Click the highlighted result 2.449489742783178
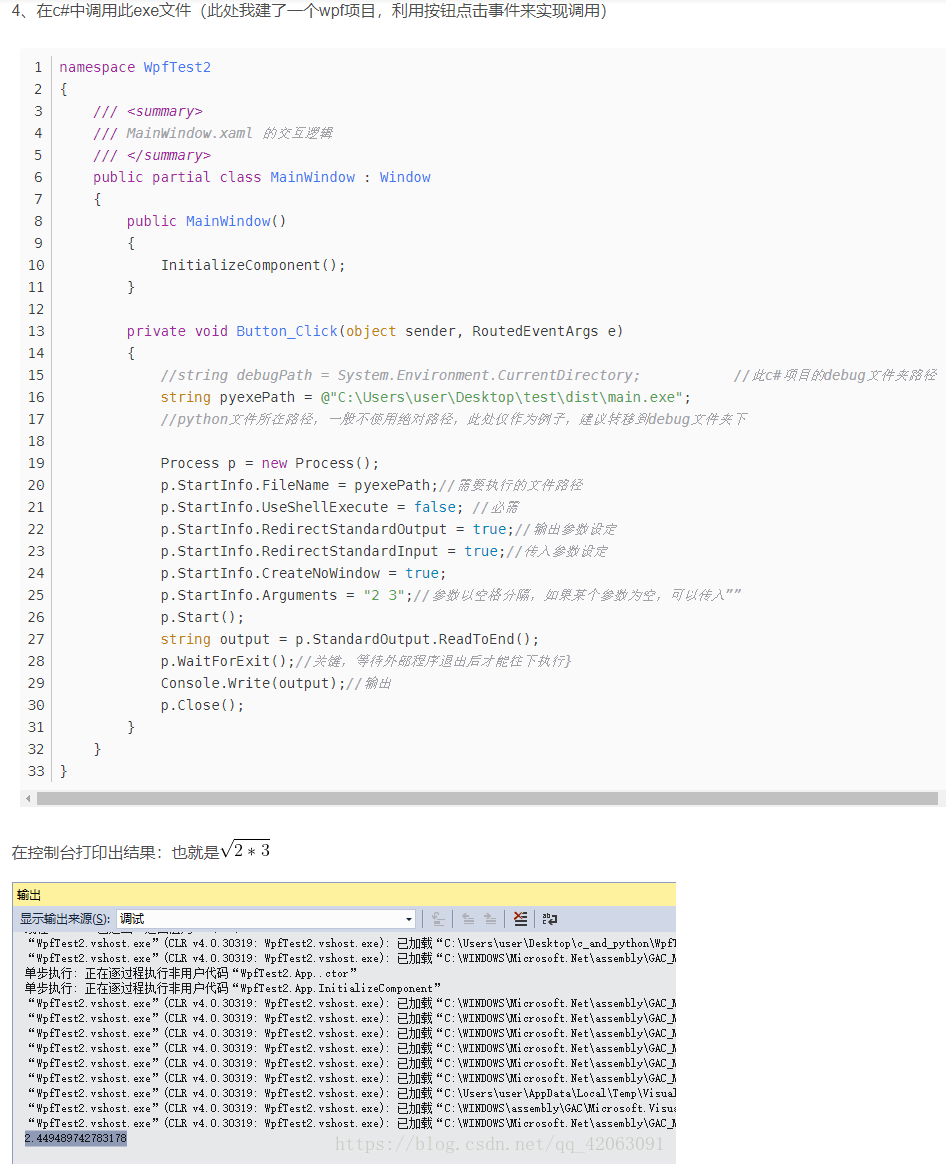 pyautogui.click(x=76, y=1138)
